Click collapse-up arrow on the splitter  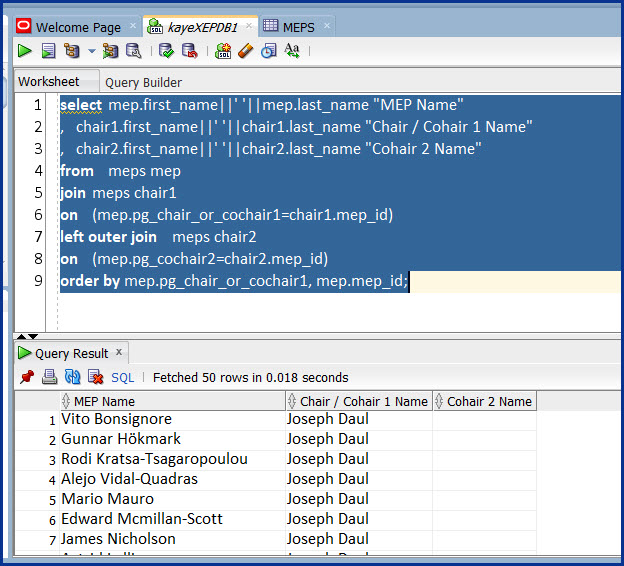[21, 337]
